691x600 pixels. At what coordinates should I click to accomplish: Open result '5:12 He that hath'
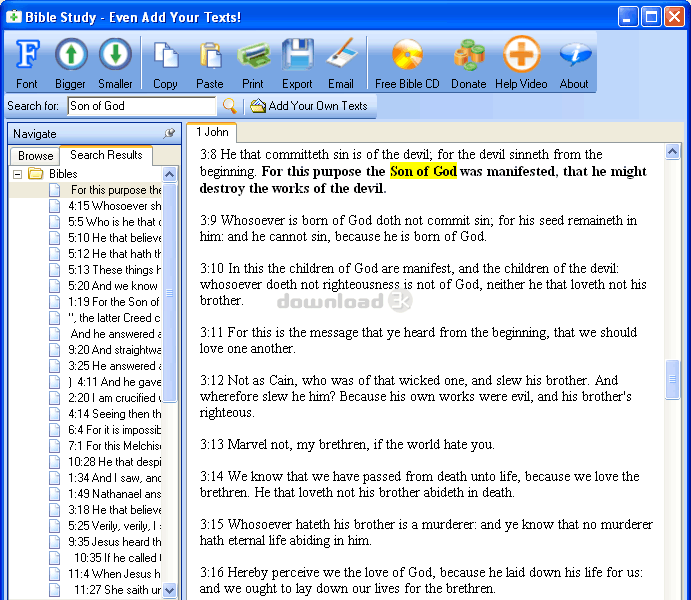[115, 254]
